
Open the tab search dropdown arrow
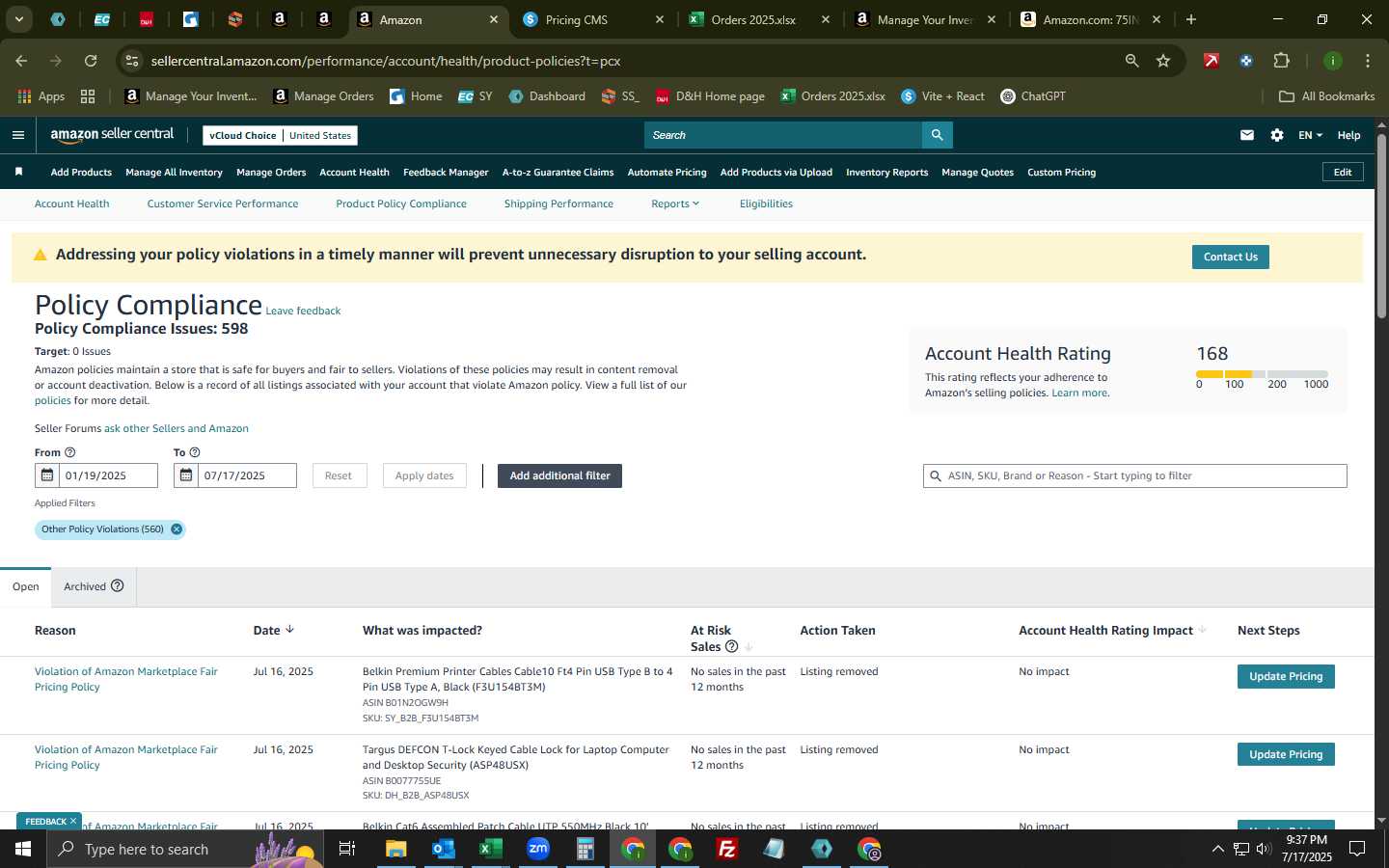tap(18, 19)
